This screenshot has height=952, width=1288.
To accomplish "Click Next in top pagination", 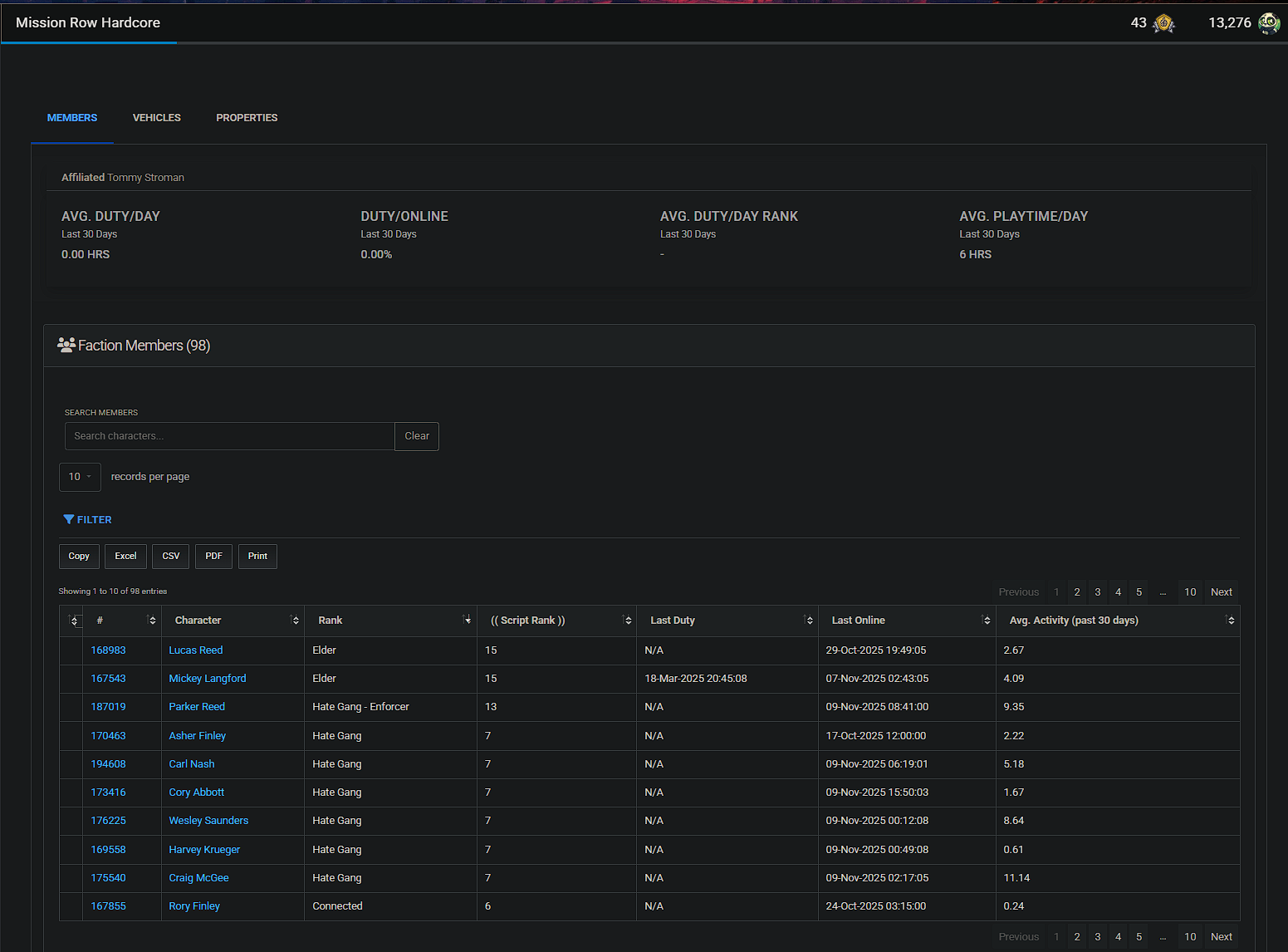I will [1221, 592].
